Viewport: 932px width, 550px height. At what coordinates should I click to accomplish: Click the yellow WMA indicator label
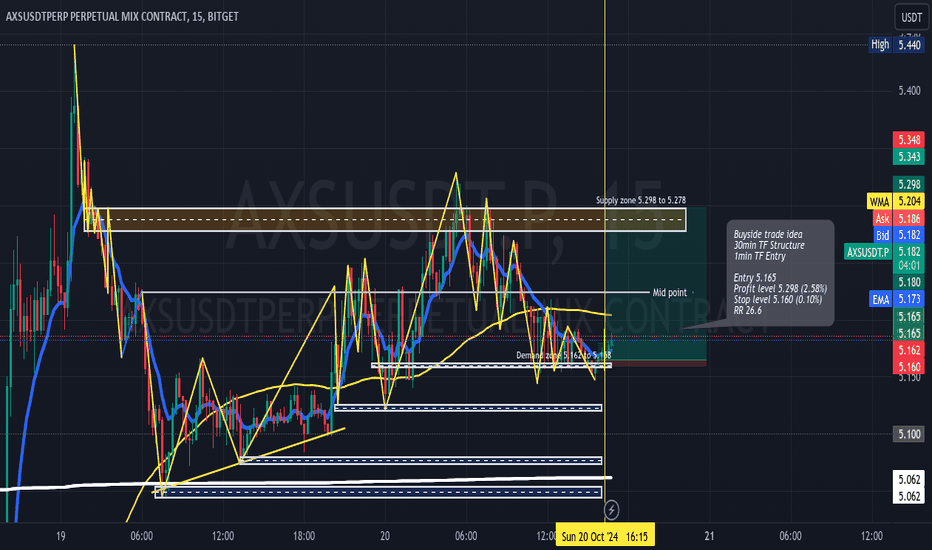tap(879, 202)
